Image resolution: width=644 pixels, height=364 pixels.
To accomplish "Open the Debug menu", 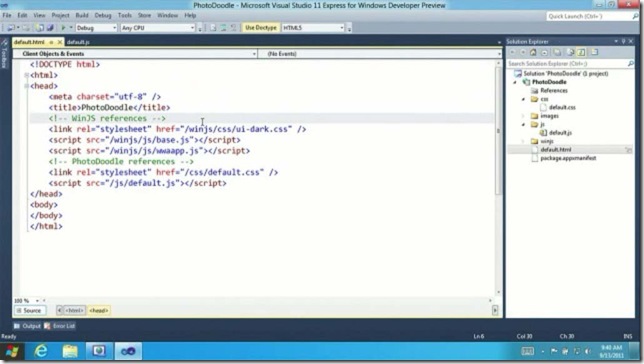I will point(103,15).
